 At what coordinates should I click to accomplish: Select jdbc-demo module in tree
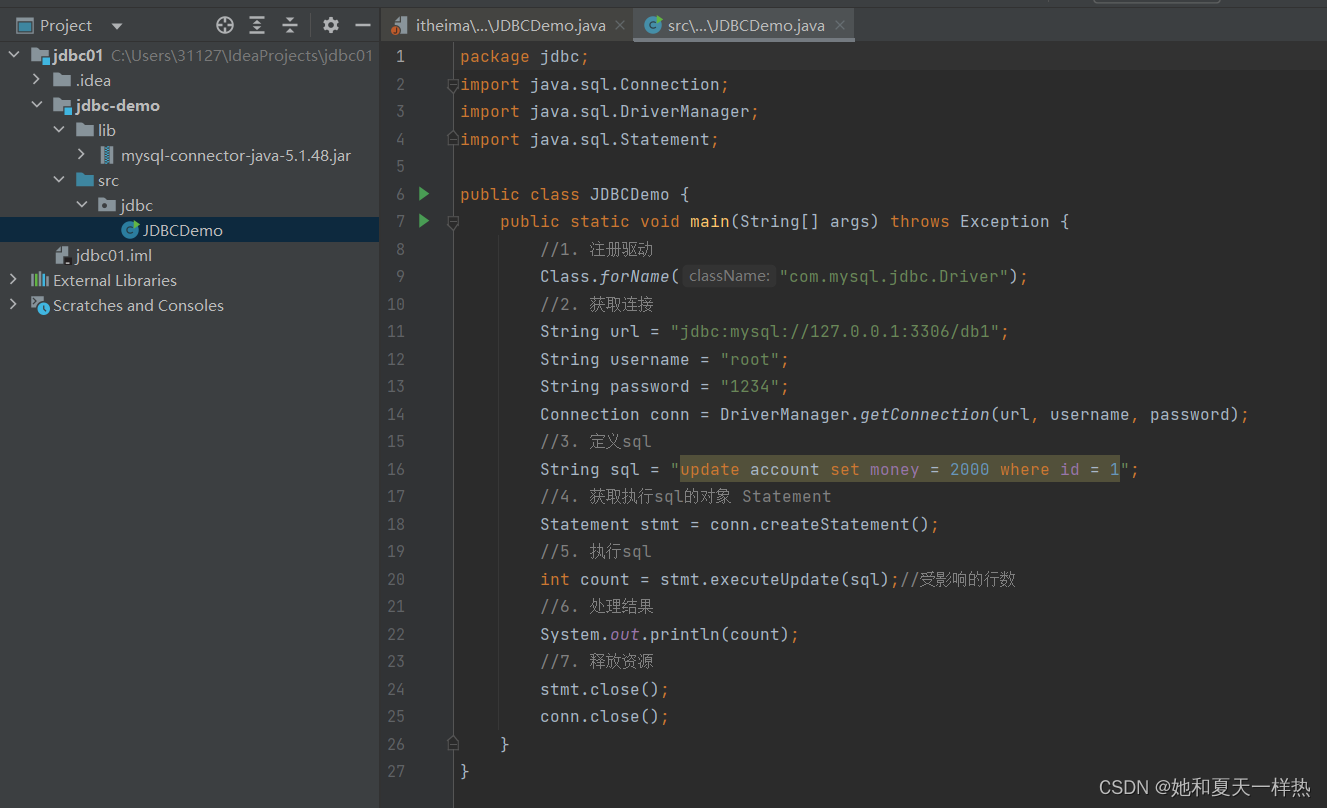pyautogui.click(x=190, y=105)
